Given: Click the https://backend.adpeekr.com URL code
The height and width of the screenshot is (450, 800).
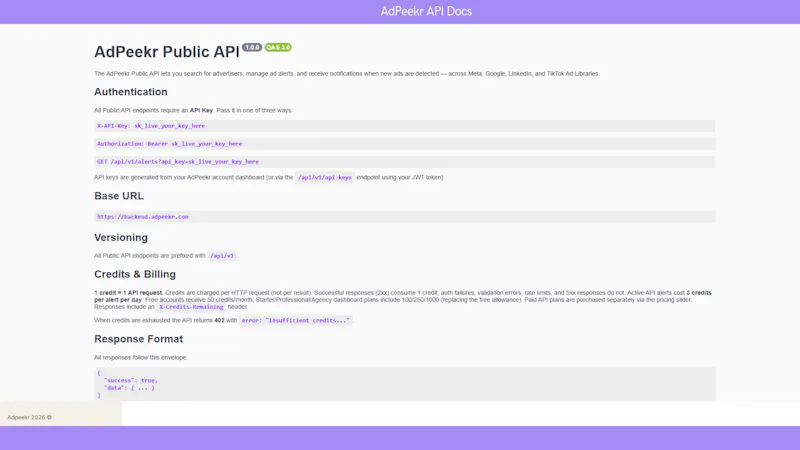Looking at the screenshot, I should 142,217.
